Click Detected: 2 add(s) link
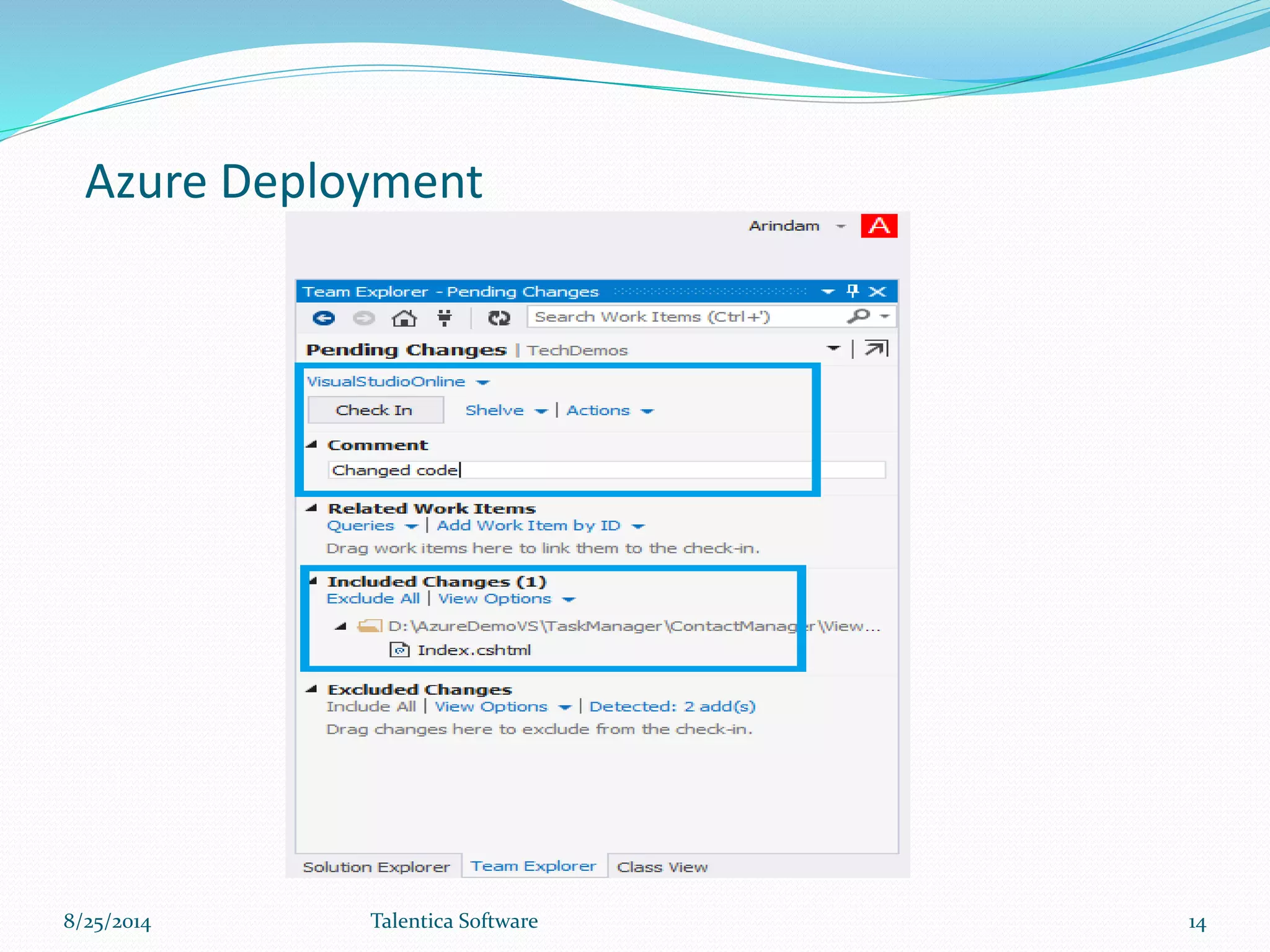The height and width of the screenshot is (952, 1270). [672, 707]
